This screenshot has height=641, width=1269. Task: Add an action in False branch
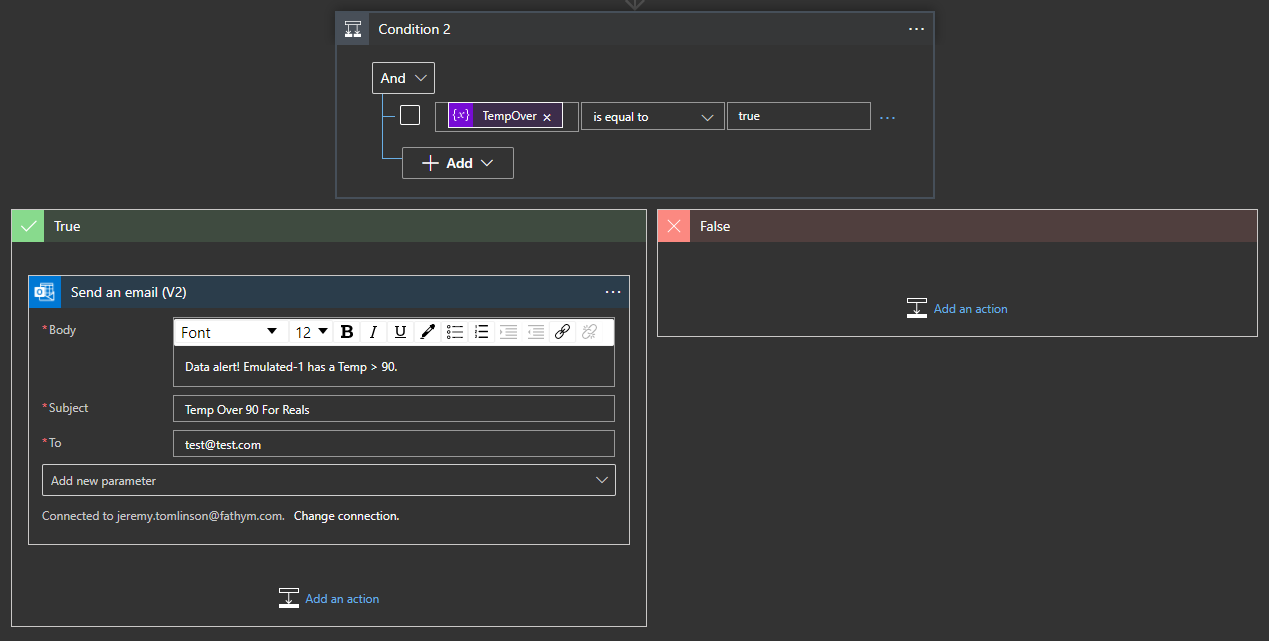click(957, 309)
